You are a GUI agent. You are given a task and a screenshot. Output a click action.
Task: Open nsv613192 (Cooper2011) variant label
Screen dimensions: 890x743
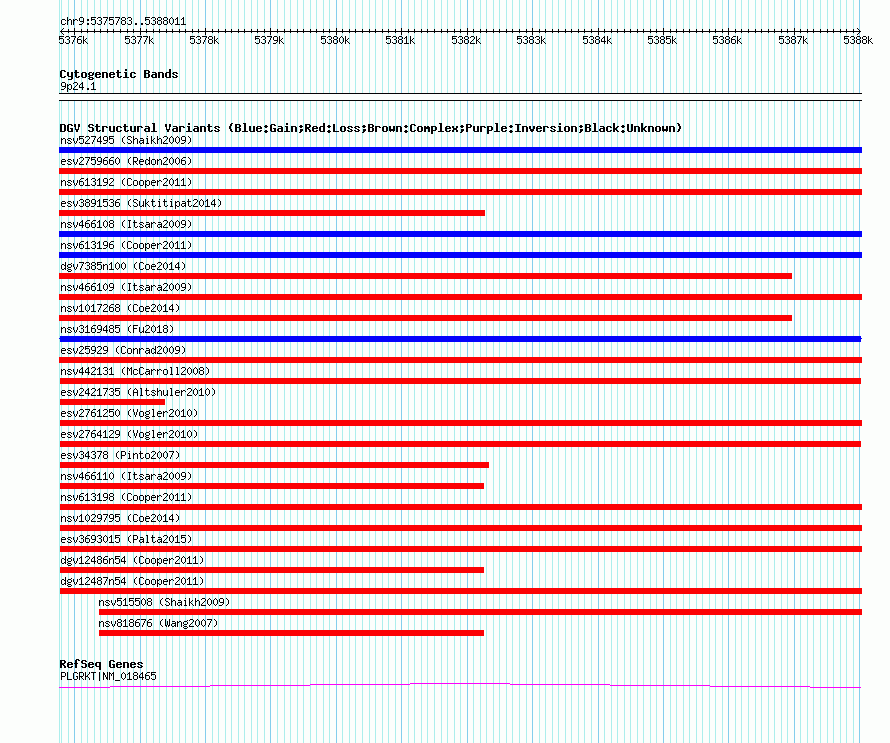(126, 182)
